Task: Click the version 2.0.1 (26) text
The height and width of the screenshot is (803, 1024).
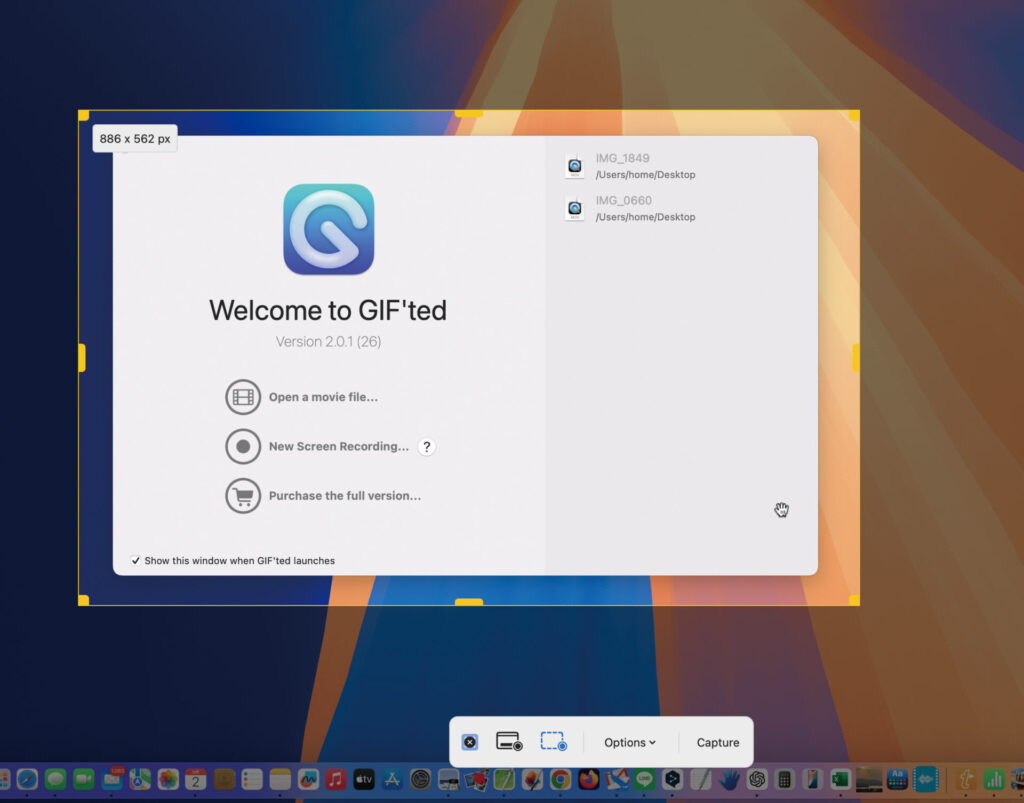Action: click(328, 341)
